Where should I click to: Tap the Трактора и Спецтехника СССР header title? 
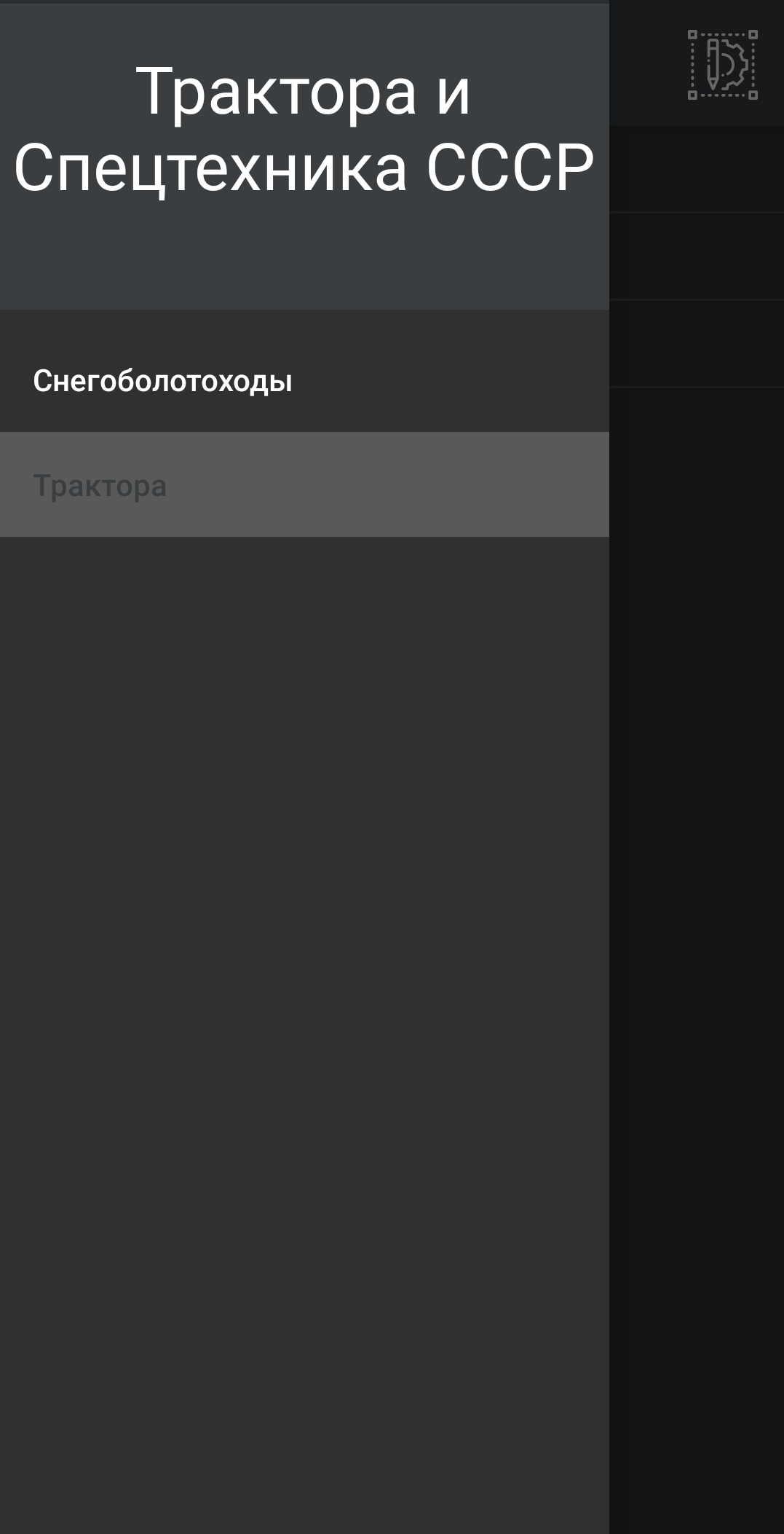pyautogui.click(x=304, y=130)
